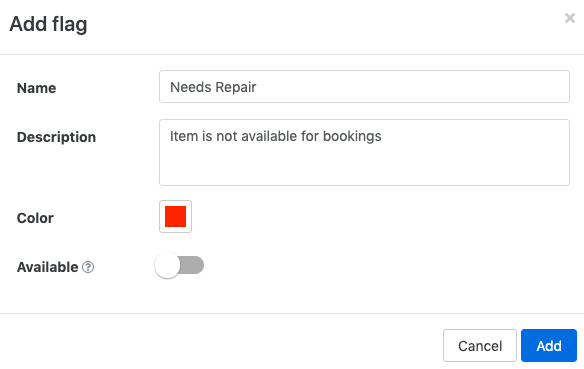The height and width of the screenshot is (369, 584).
Task: Enable the Available toggle switch
Action: click(179, 265)
